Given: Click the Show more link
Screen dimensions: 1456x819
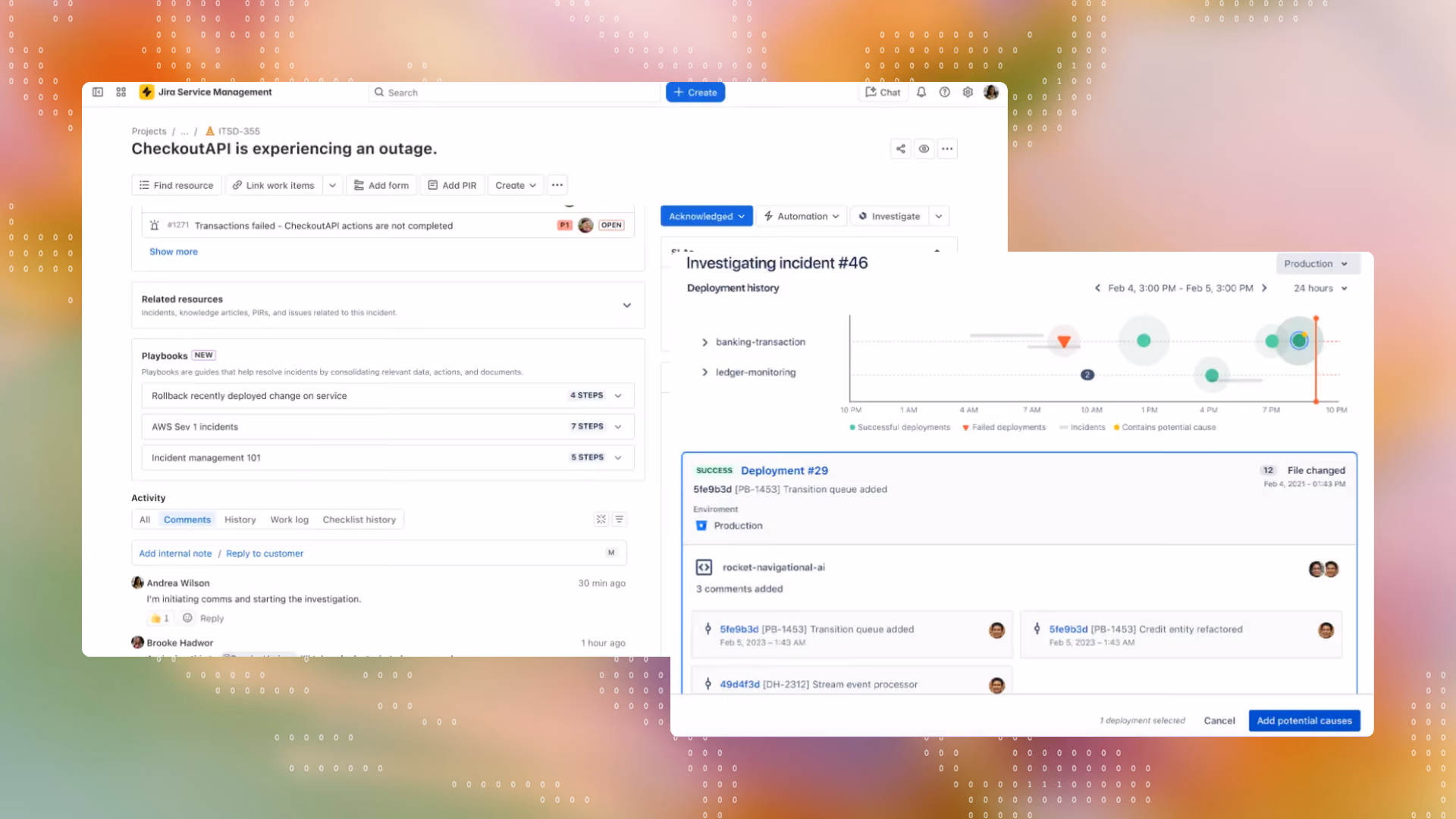Looking at the screenshot, I should (173, 252).
